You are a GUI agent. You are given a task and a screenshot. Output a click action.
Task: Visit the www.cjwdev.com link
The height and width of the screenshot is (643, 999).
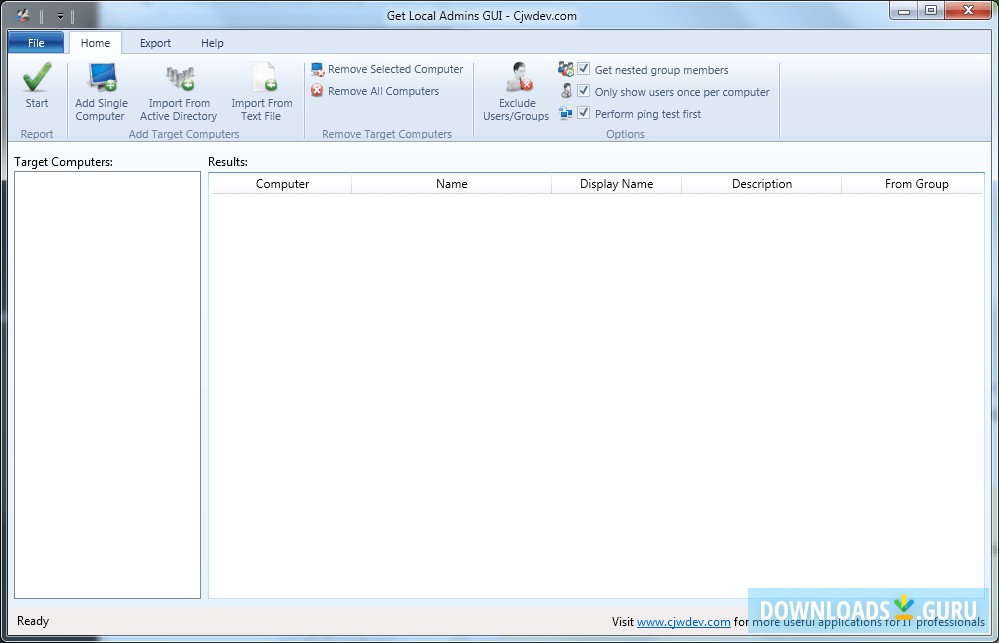pos(685,621)
